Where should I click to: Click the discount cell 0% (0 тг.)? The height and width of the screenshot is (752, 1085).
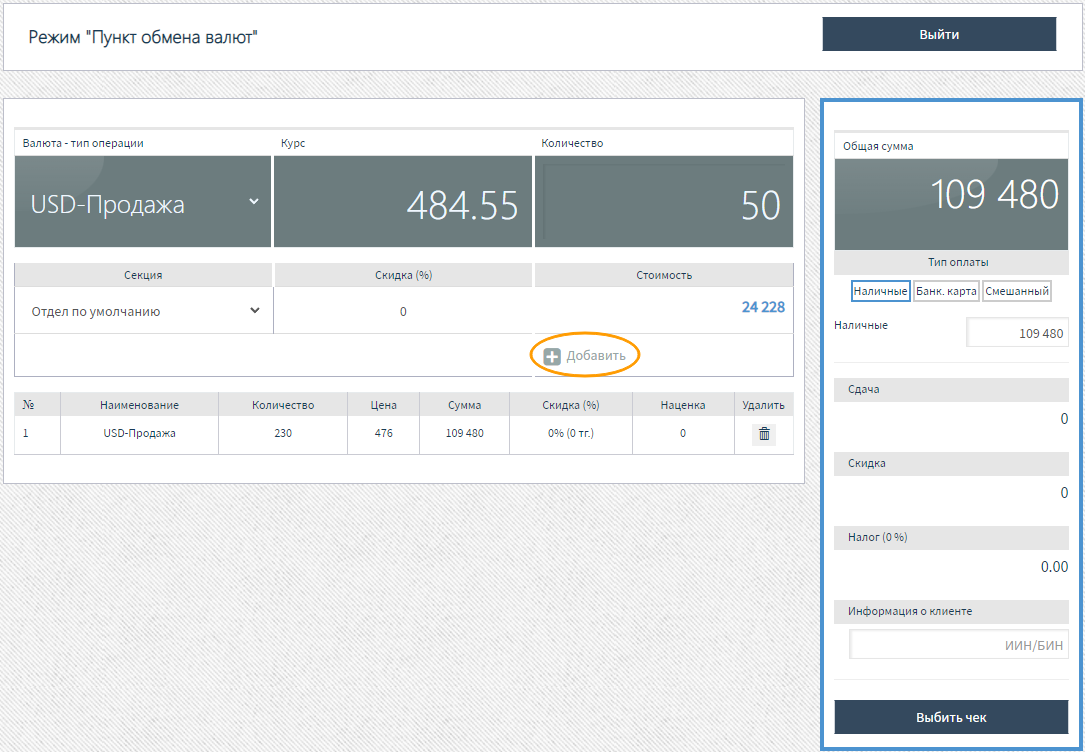[x=571, y=434]
